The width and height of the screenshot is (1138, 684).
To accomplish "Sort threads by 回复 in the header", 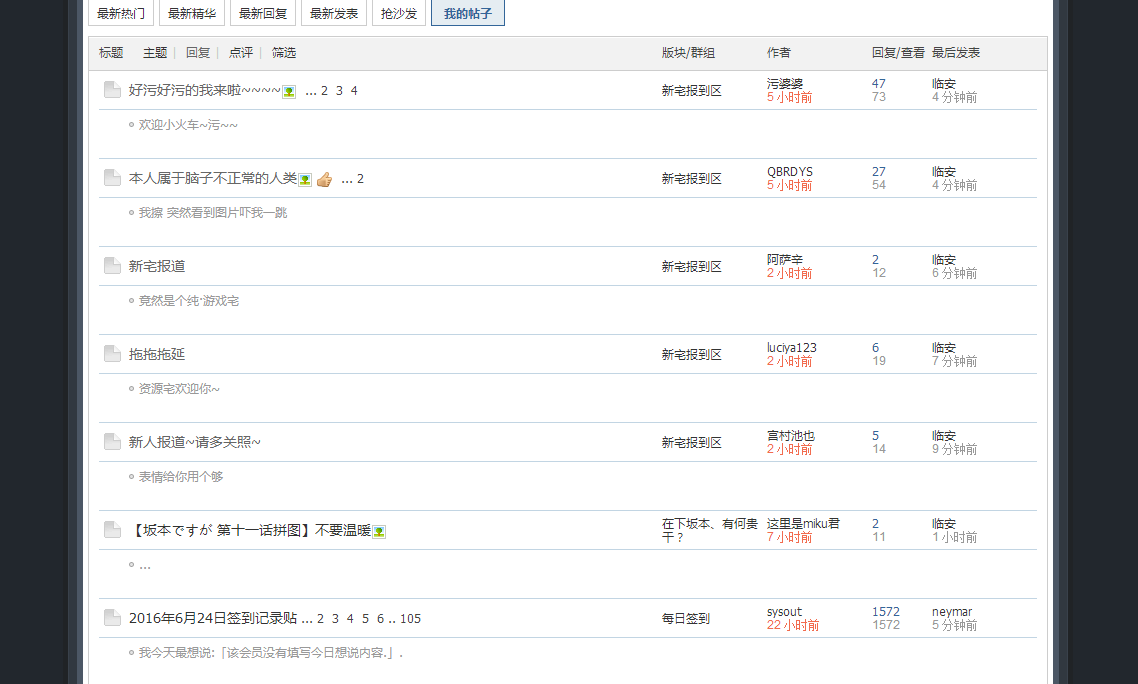I will pos(198,53).
